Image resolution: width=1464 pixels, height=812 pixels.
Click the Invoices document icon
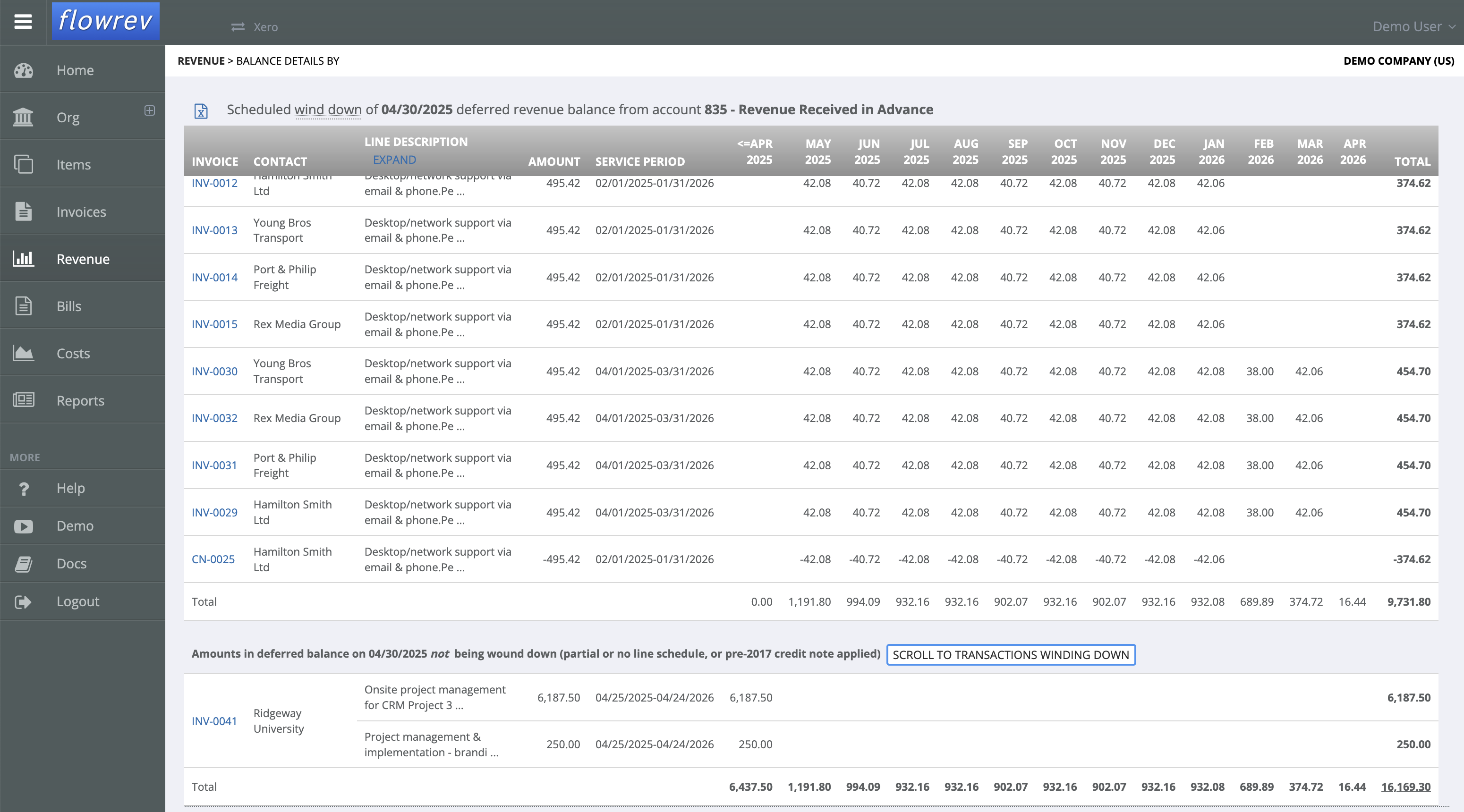pyautogui.click(x=23, y=211)
